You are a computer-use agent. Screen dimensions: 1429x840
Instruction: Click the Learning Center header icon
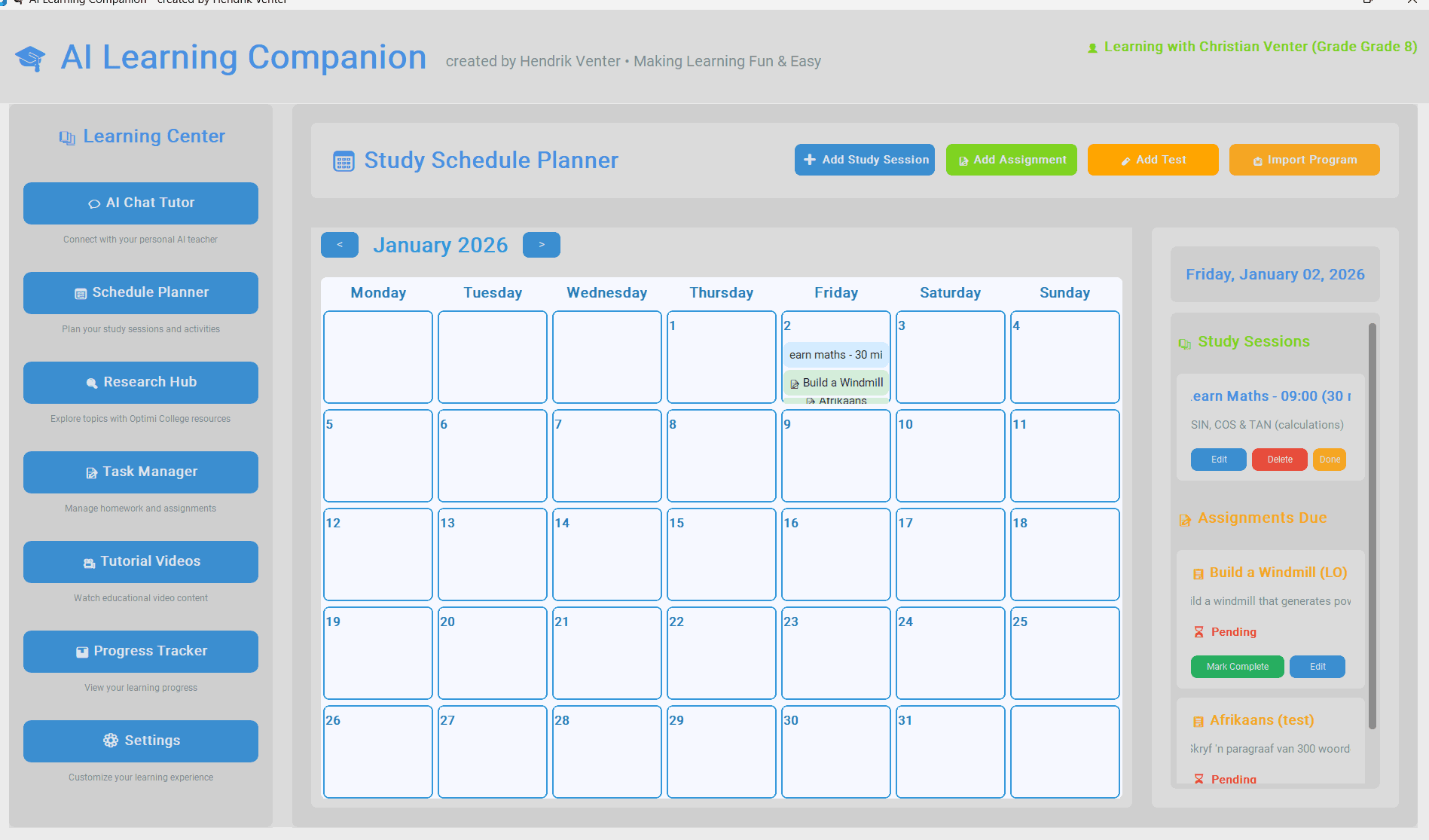click(67, 137)
